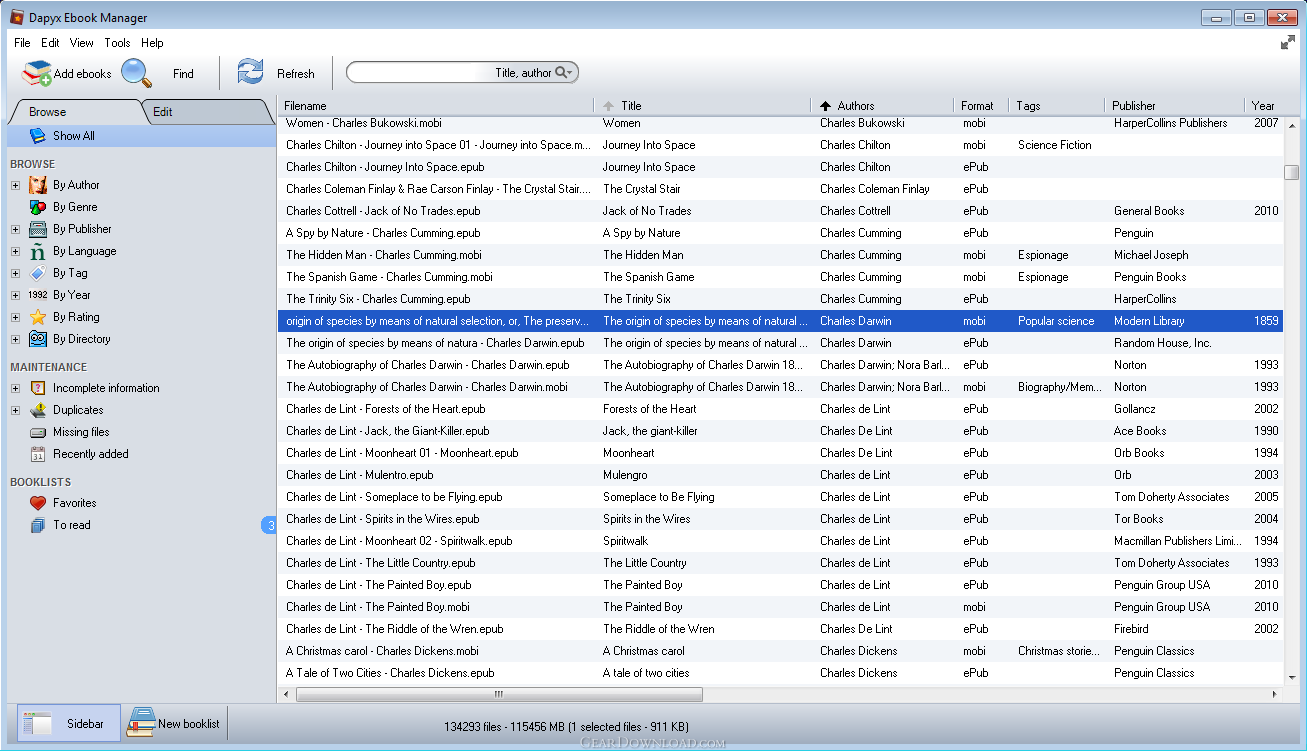Screen dimensions: 1307x751
Task: Select Charles de Lint - Mulentro.epub row
Action: pyautogui.click(x=780, y=475)
